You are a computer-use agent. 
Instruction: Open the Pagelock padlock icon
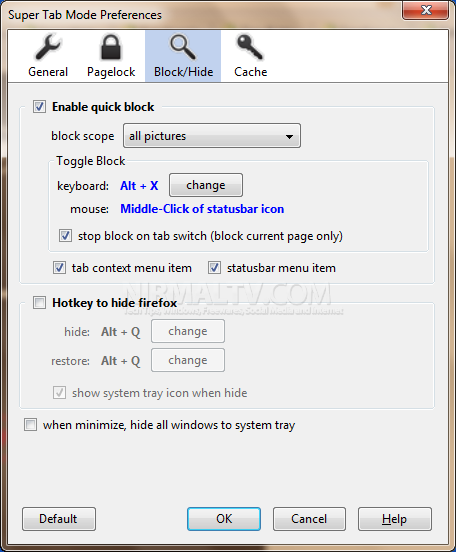tap(111, 47)
